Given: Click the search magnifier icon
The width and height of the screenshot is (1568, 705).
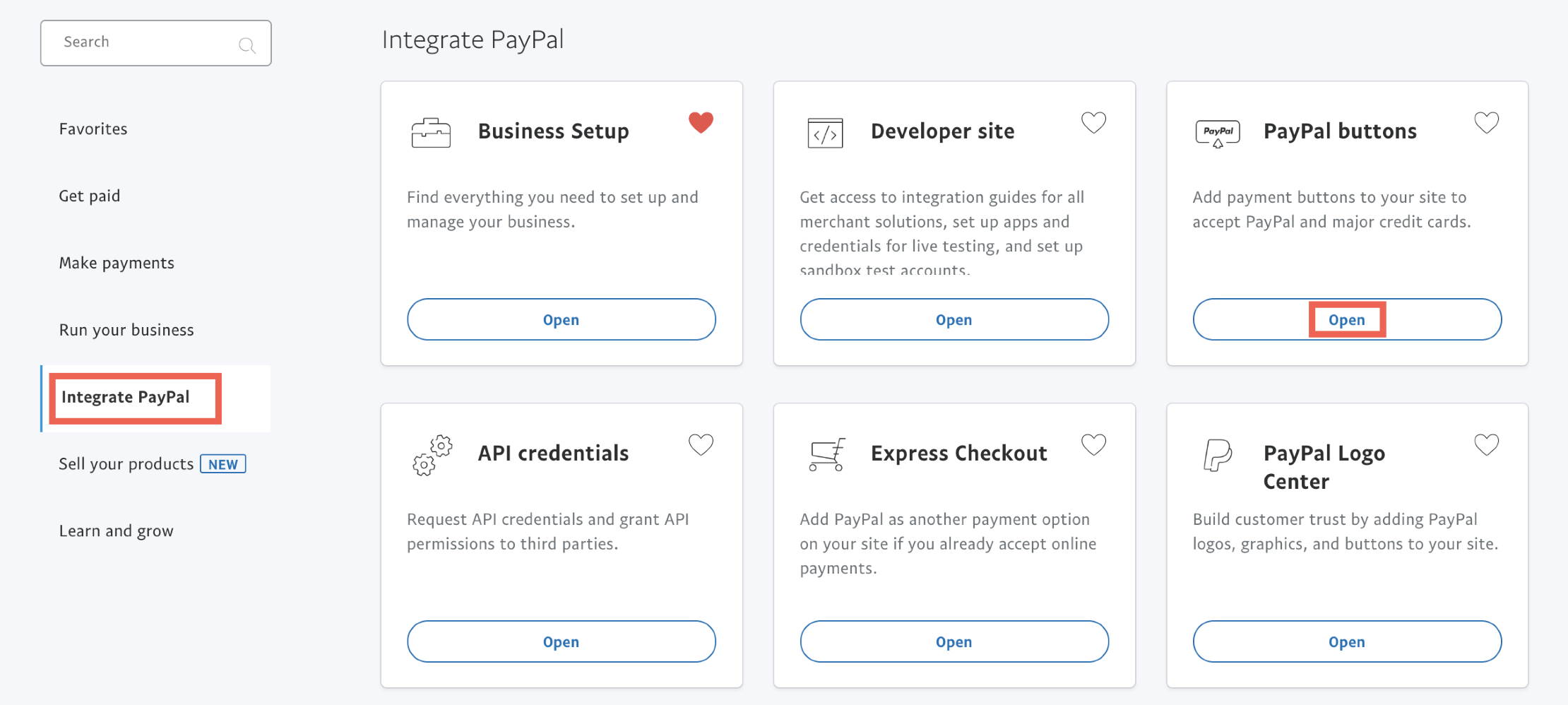Looking at the screenshot, I should point(247,46).
